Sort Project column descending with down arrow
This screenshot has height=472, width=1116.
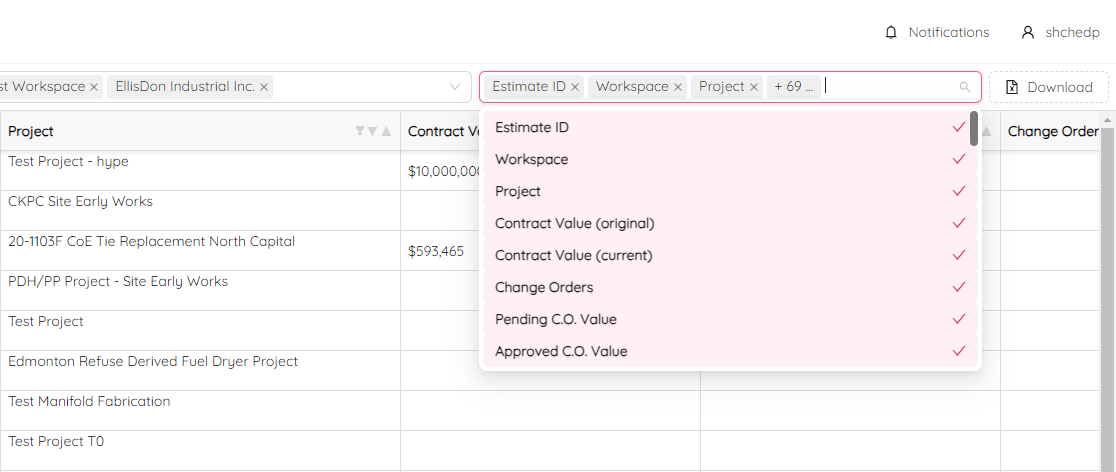tap(372, 131)
